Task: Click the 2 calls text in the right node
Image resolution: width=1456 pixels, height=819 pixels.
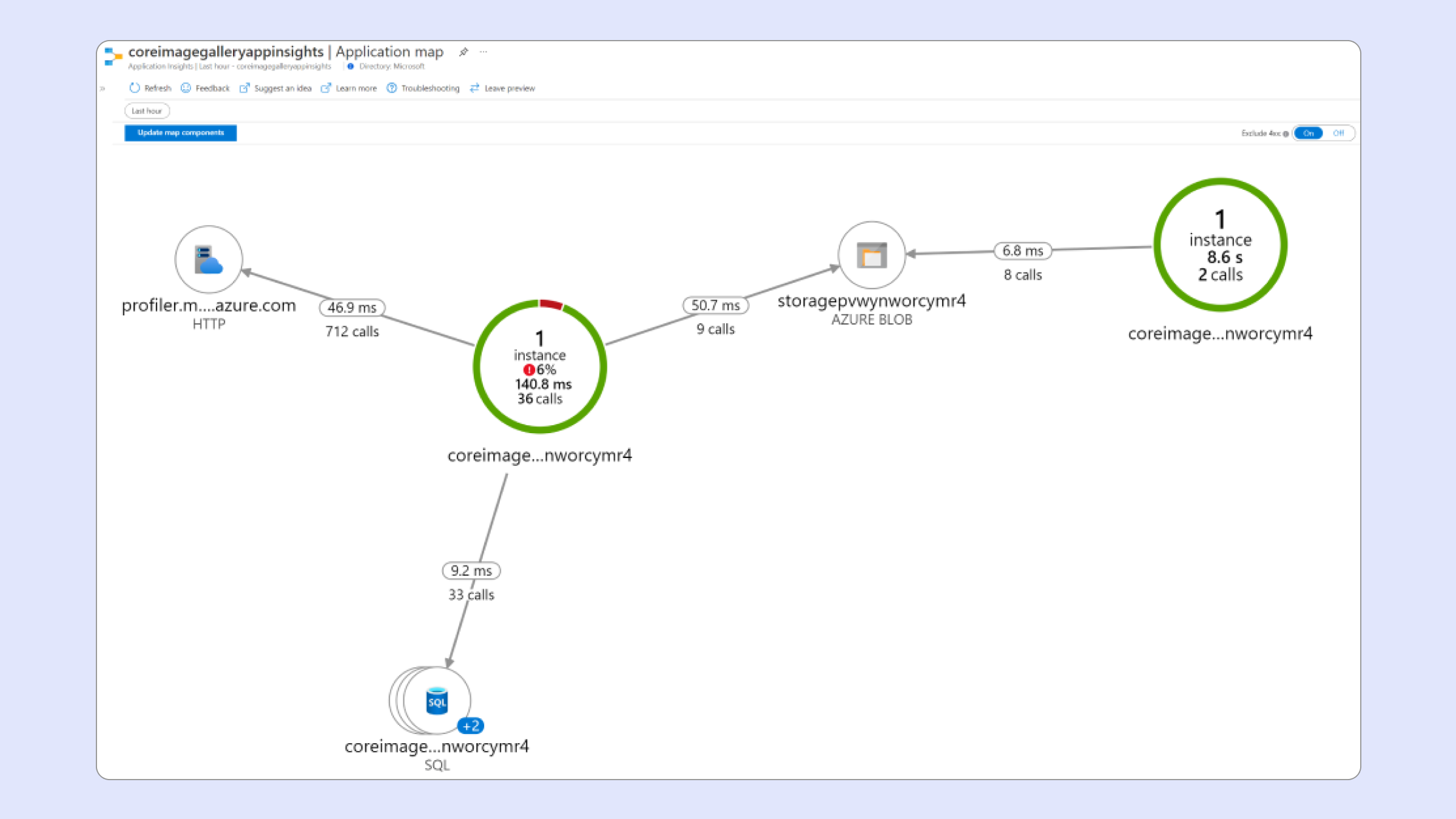Action: click(x=1221, y=275)
